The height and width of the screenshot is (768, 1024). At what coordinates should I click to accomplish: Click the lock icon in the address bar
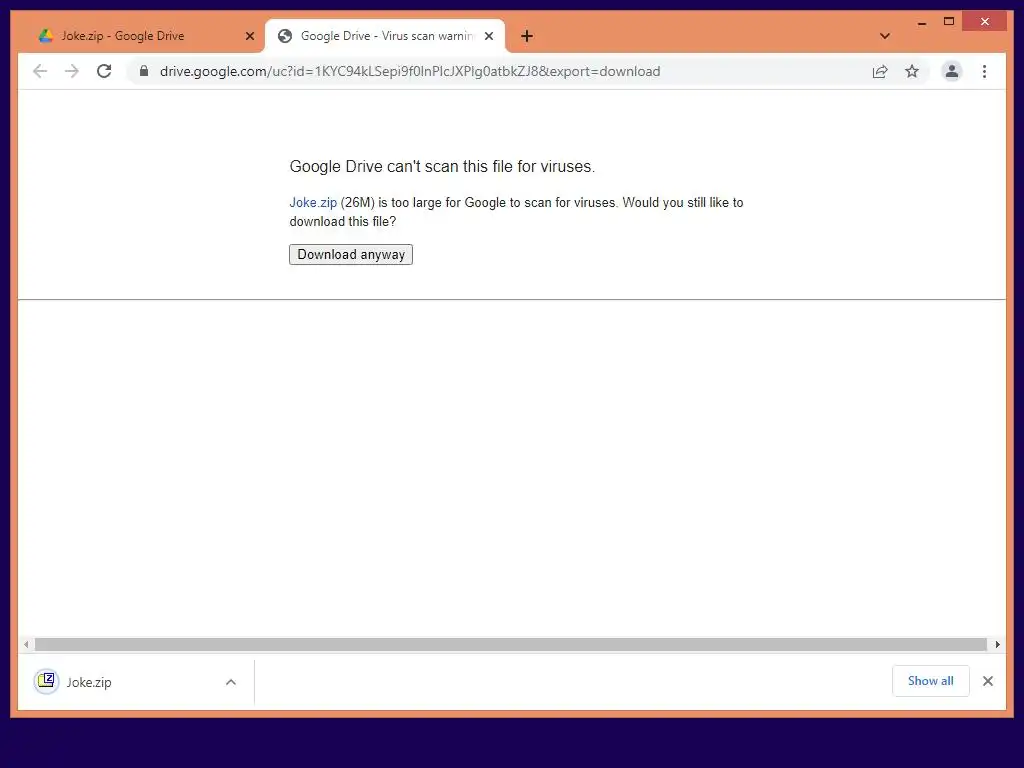[144, 71]
